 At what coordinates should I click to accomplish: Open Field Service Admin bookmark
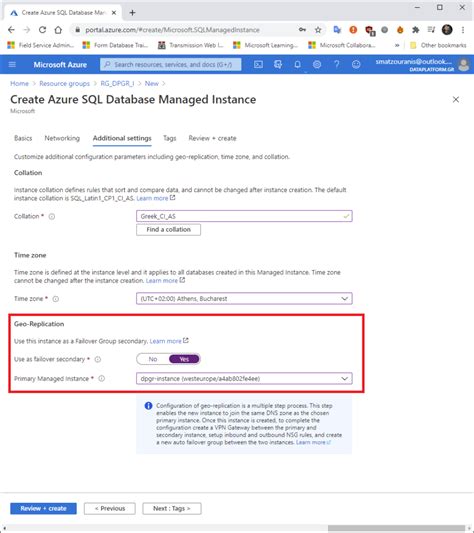[x=40, y=45]
